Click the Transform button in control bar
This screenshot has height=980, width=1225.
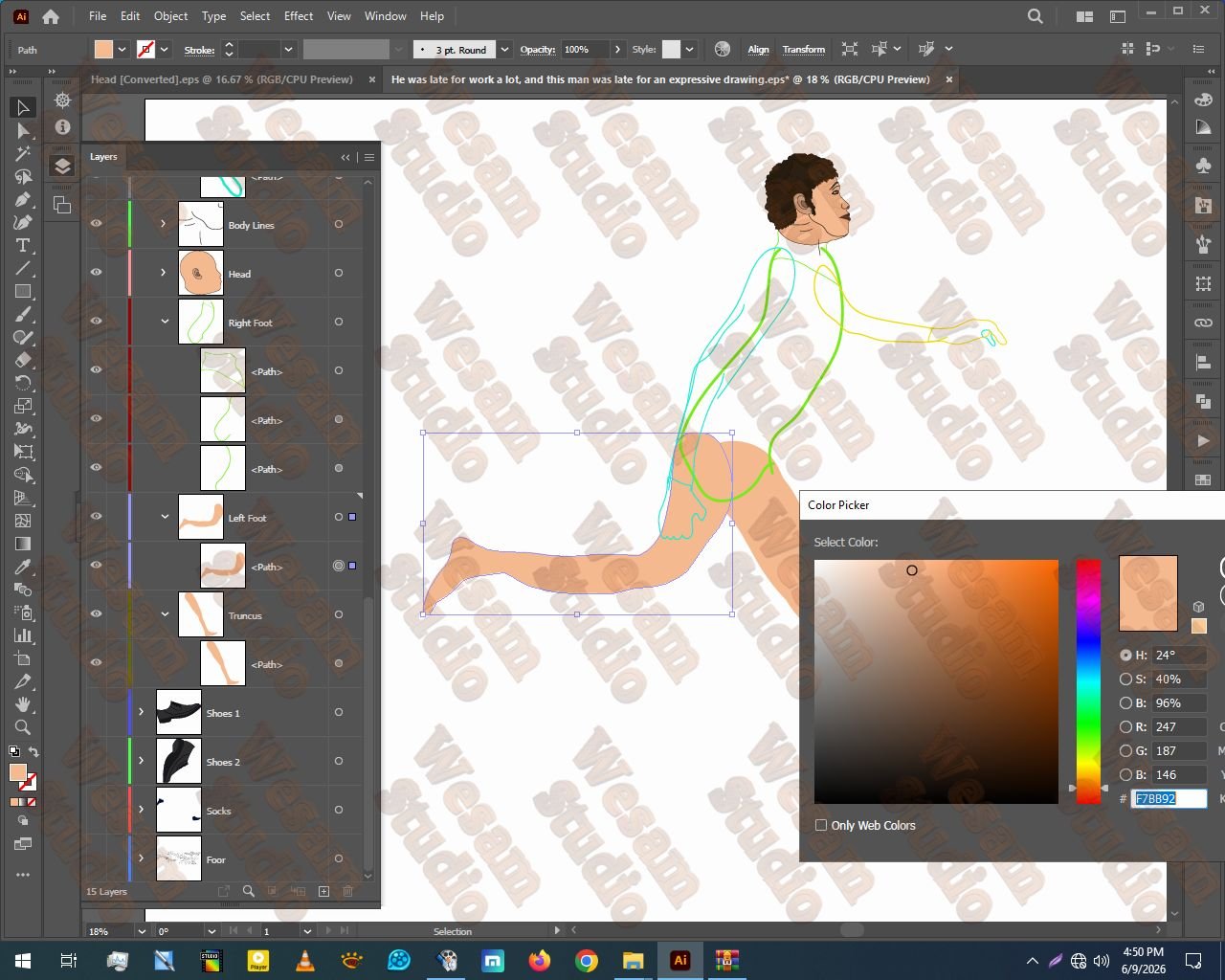pyautogui.click(x=804, y=50)
